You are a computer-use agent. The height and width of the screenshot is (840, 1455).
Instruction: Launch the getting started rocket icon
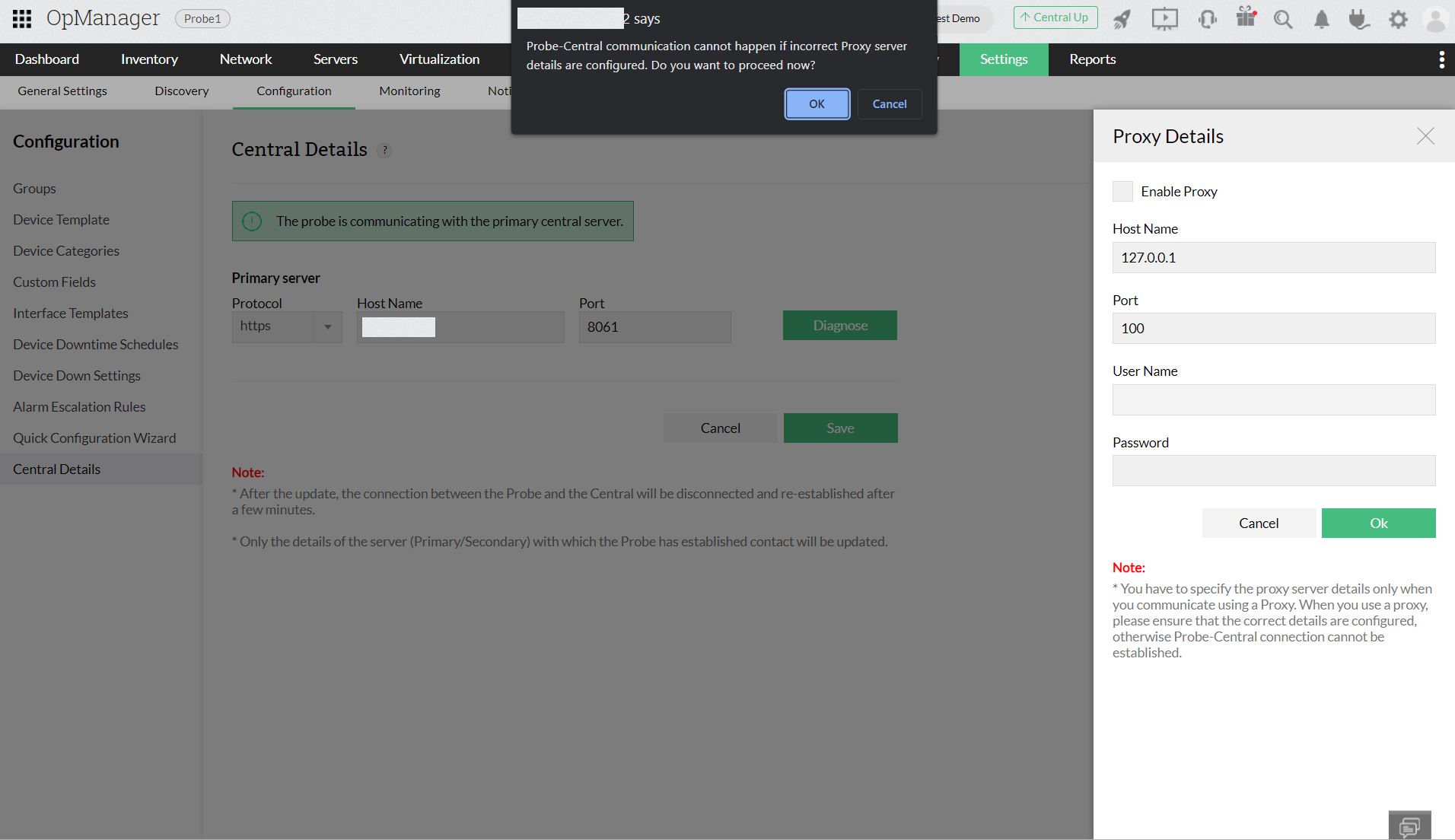coord(1122,19)
